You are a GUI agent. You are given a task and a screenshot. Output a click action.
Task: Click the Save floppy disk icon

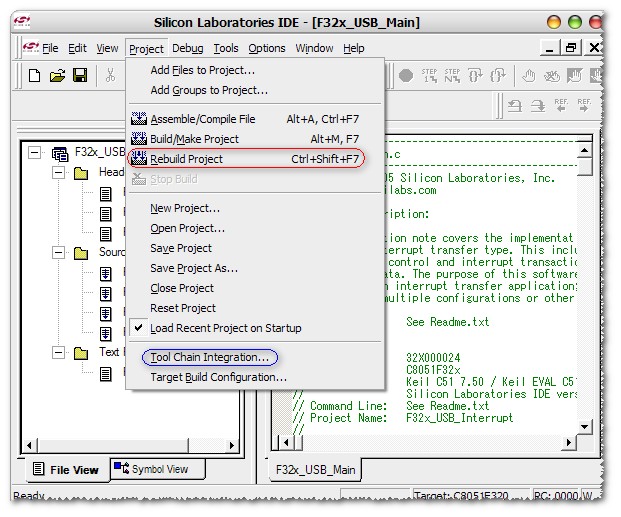click(x=80, y=75)
